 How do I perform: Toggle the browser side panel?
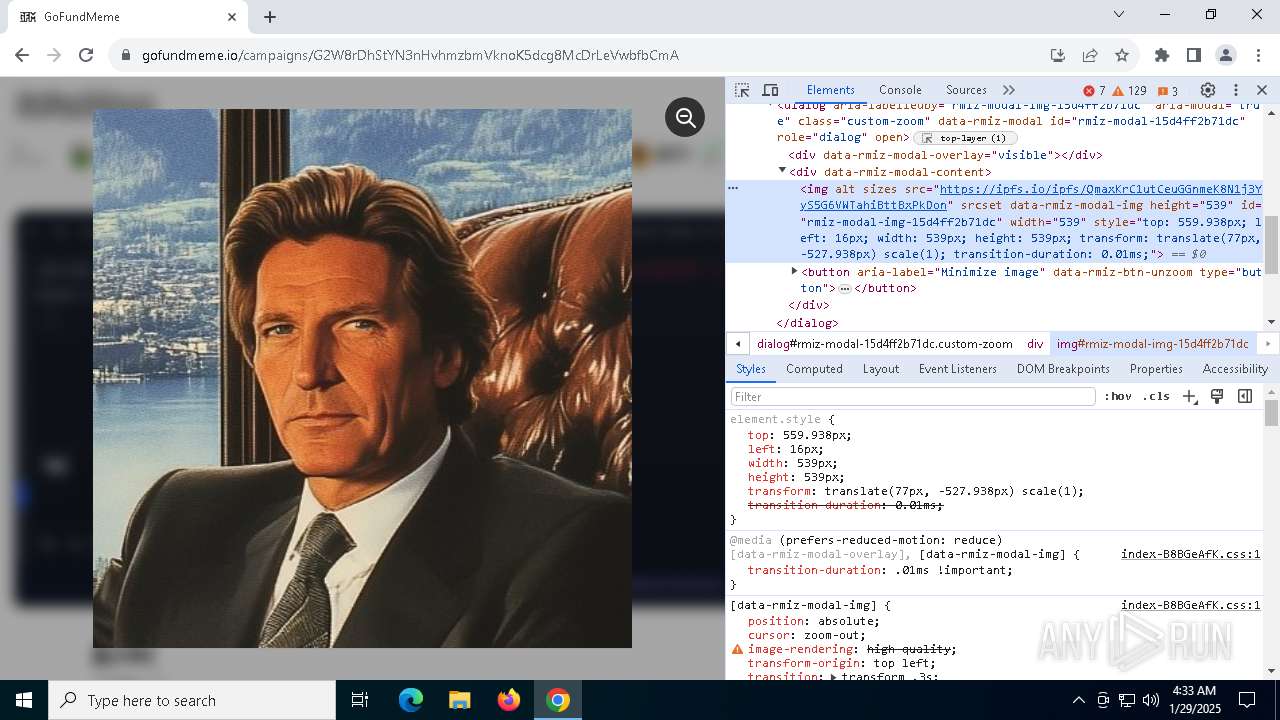point(1193,55)
